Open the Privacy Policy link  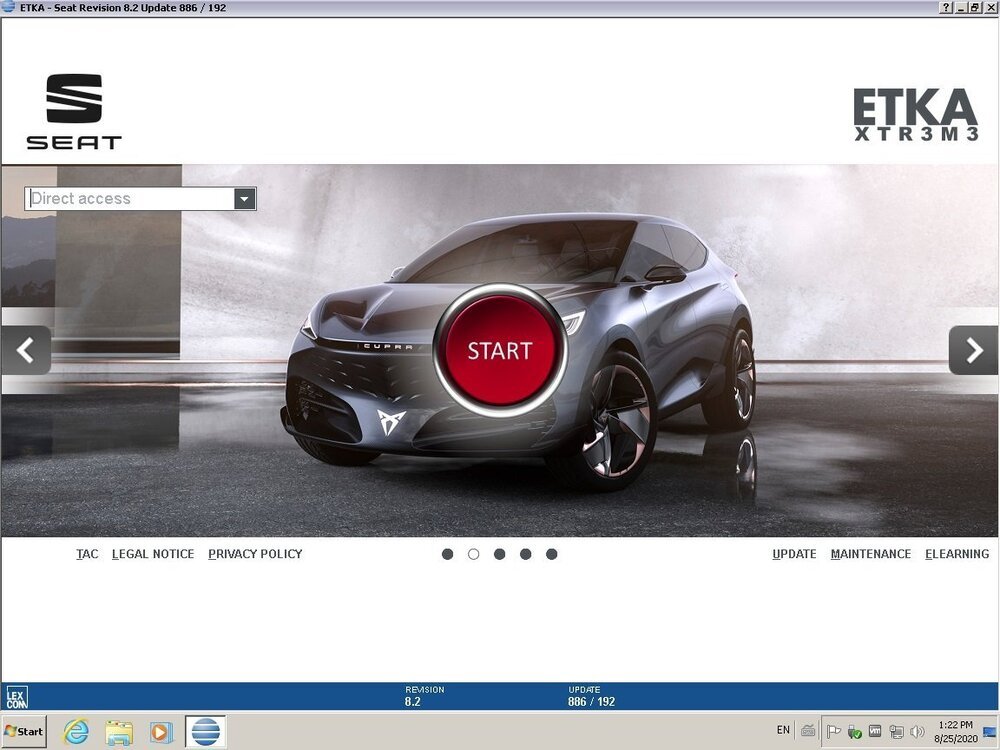point(255,554)
